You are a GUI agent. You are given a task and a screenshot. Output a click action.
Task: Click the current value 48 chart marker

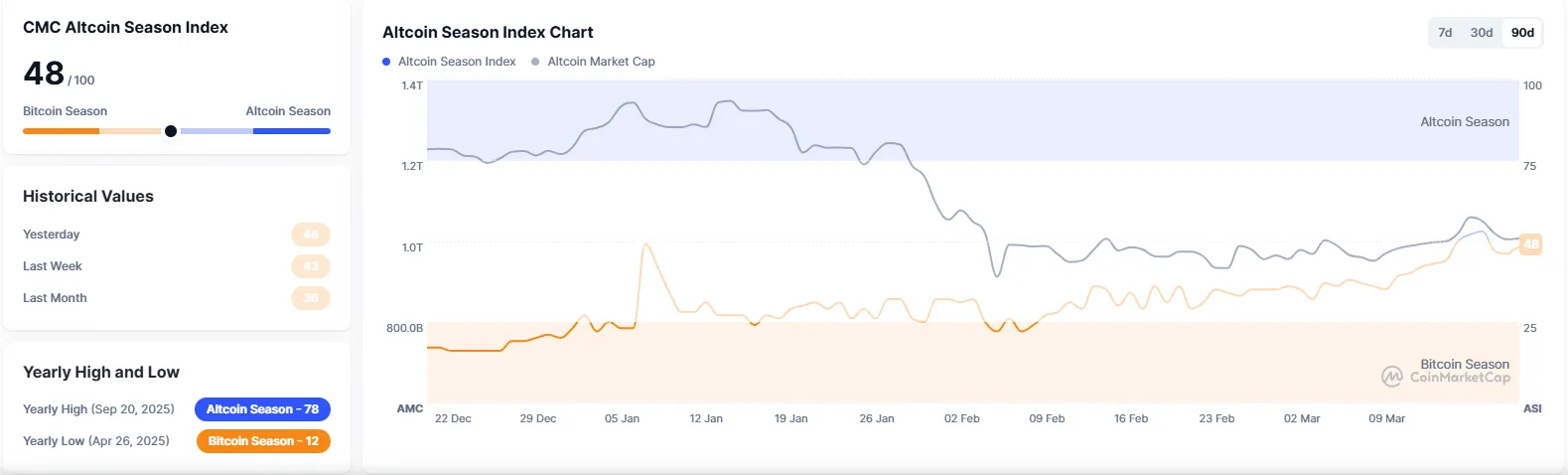point(1530,243)
